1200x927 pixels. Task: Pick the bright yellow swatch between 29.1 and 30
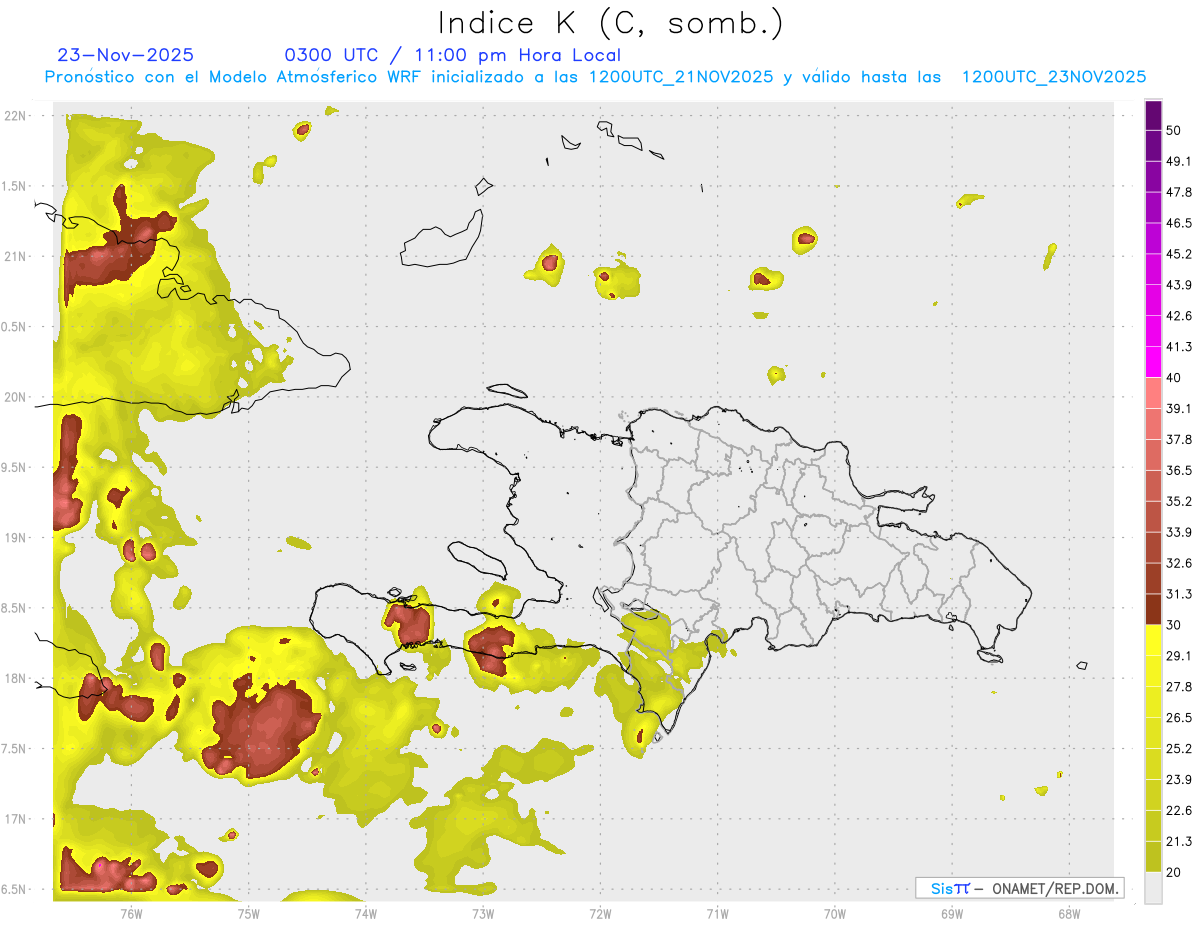coord(1153,640)
